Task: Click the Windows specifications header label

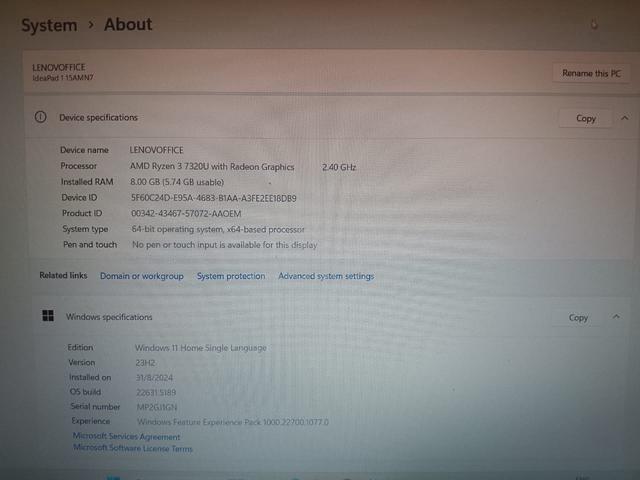Action: pyautogui.click(x=109, y=317)
